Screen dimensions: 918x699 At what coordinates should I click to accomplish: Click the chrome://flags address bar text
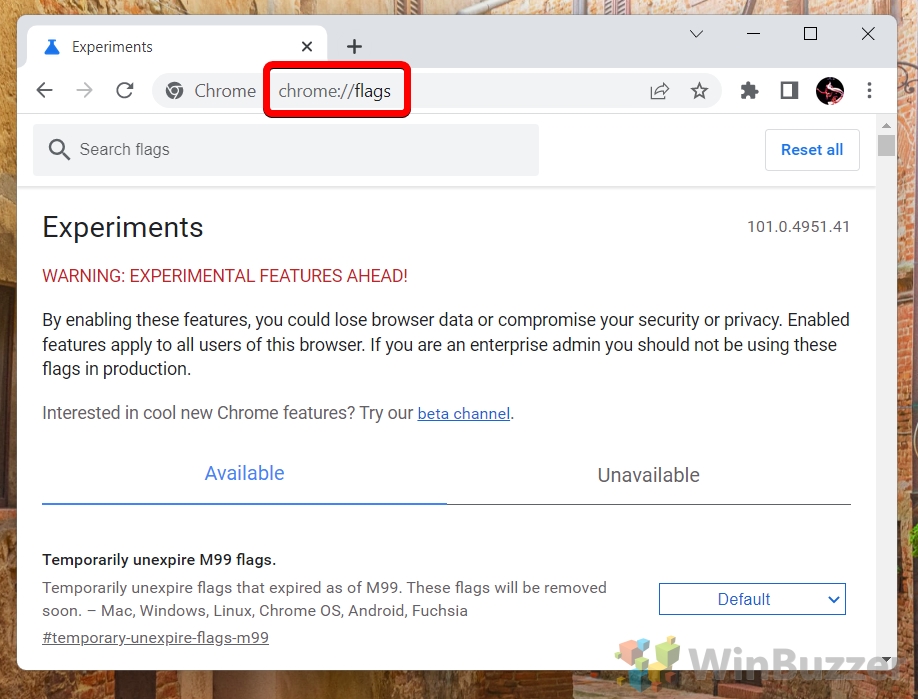click(334, 91)
